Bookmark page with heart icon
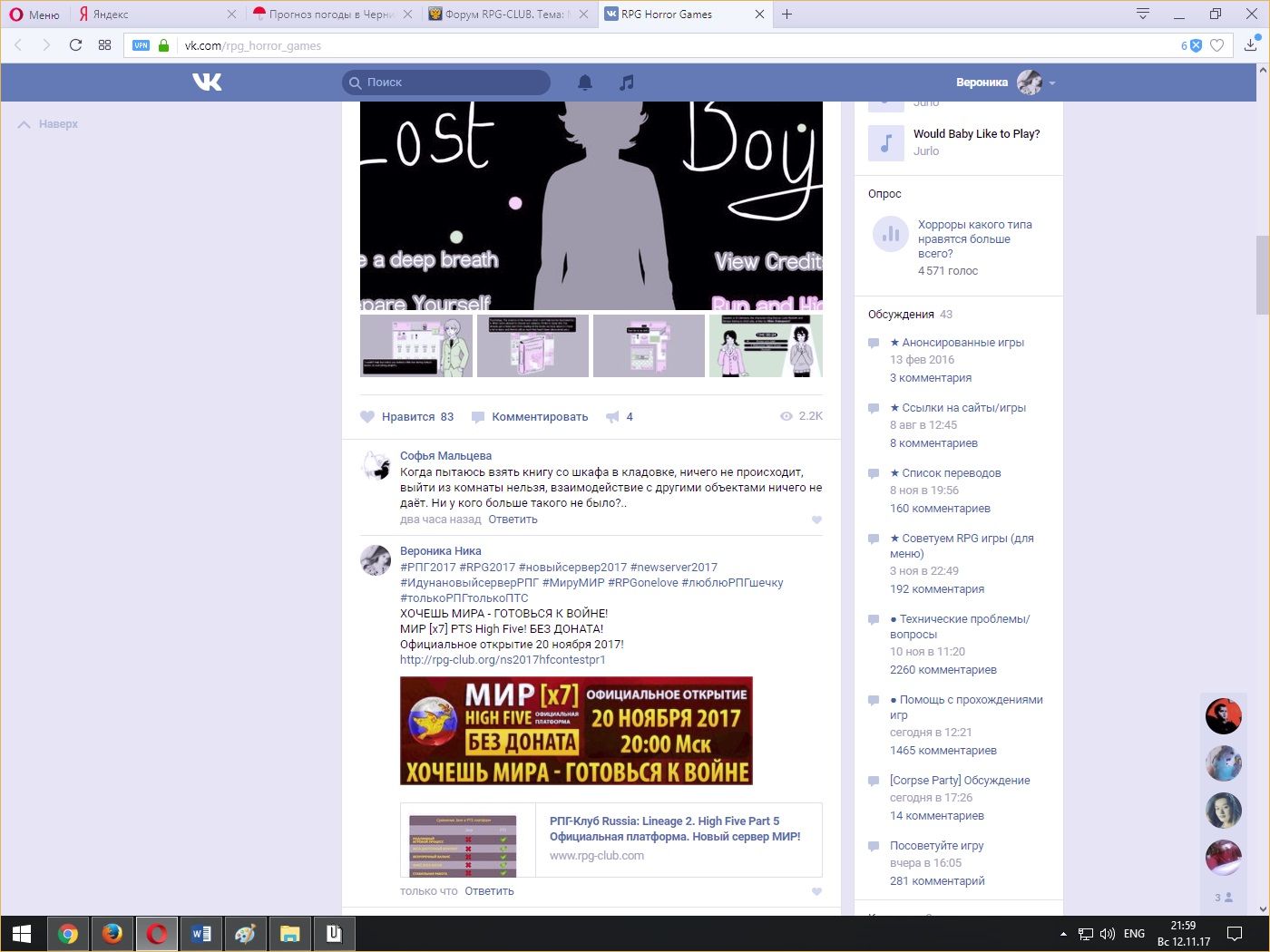The height and width of the screenshot is (952, 1270). [1217, 45]
